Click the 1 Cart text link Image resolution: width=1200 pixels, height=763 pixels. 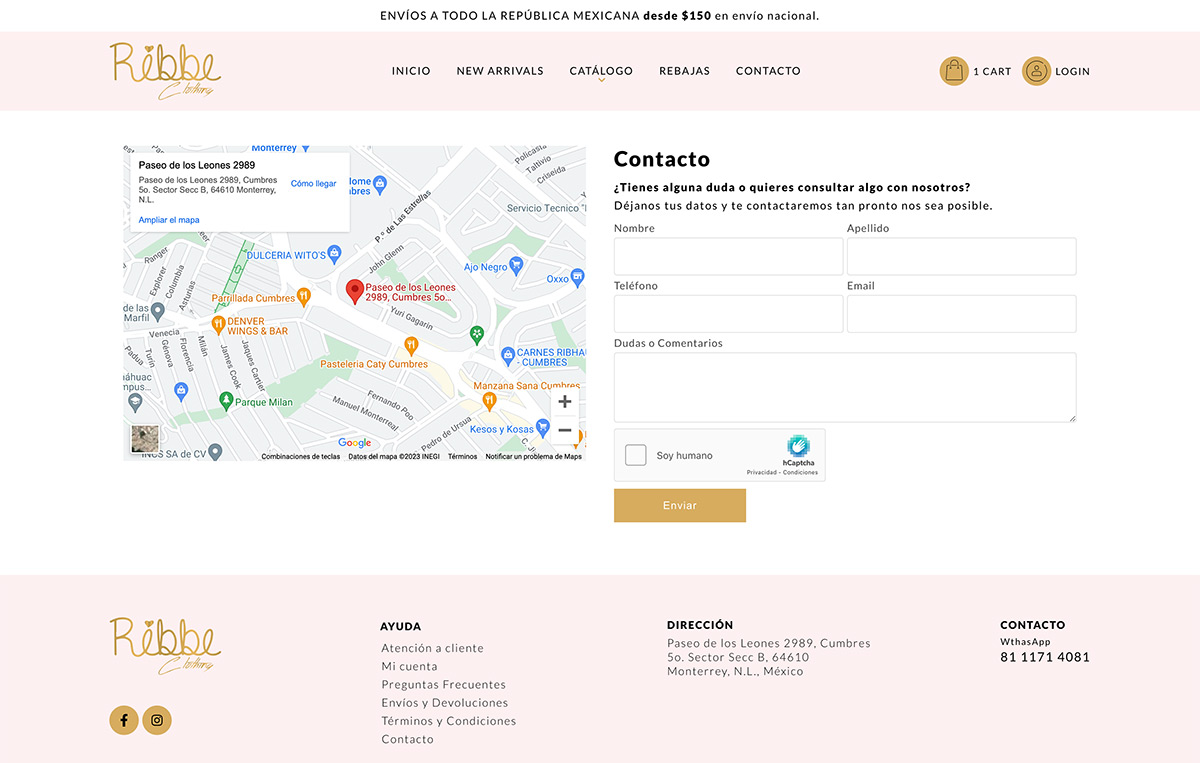tap(992, 72)
